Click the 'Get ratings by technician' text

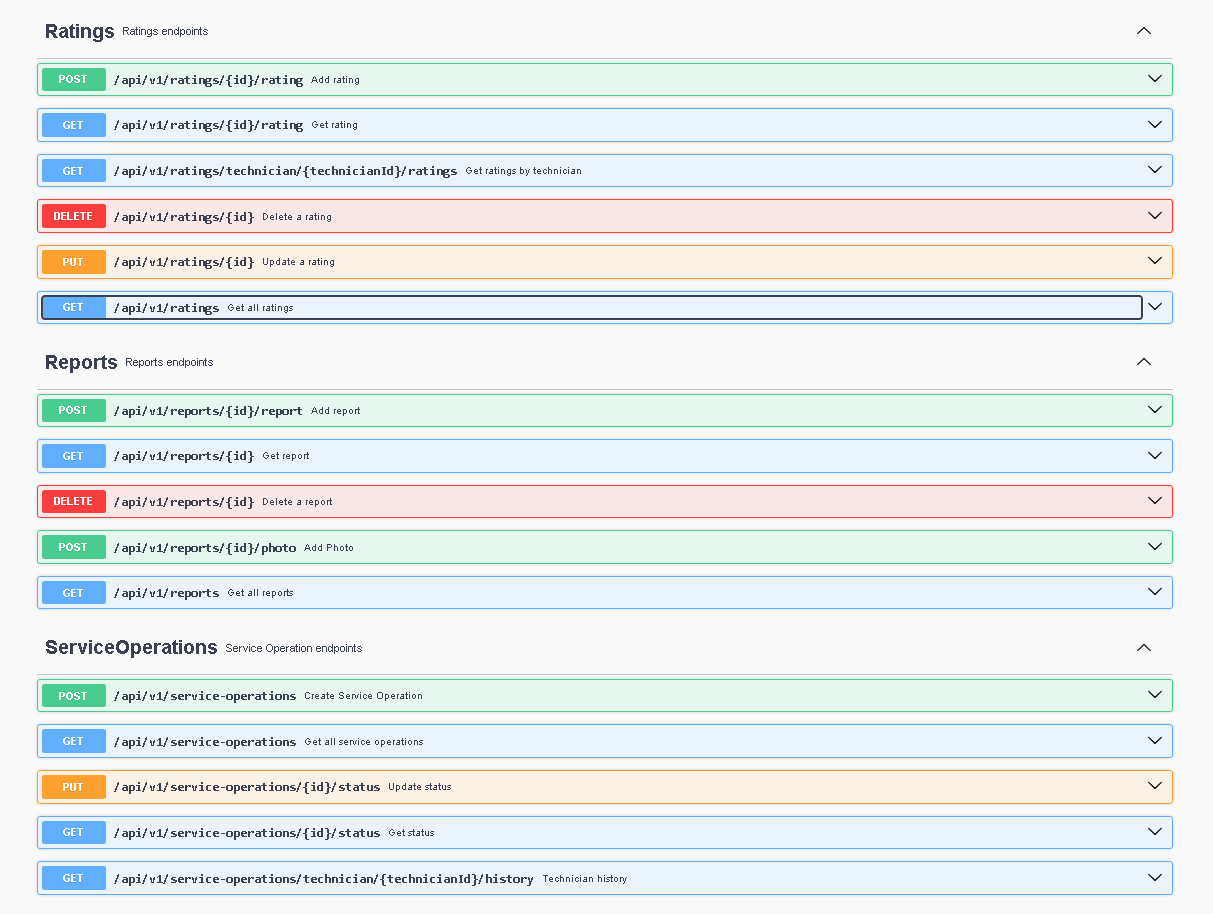523,171
